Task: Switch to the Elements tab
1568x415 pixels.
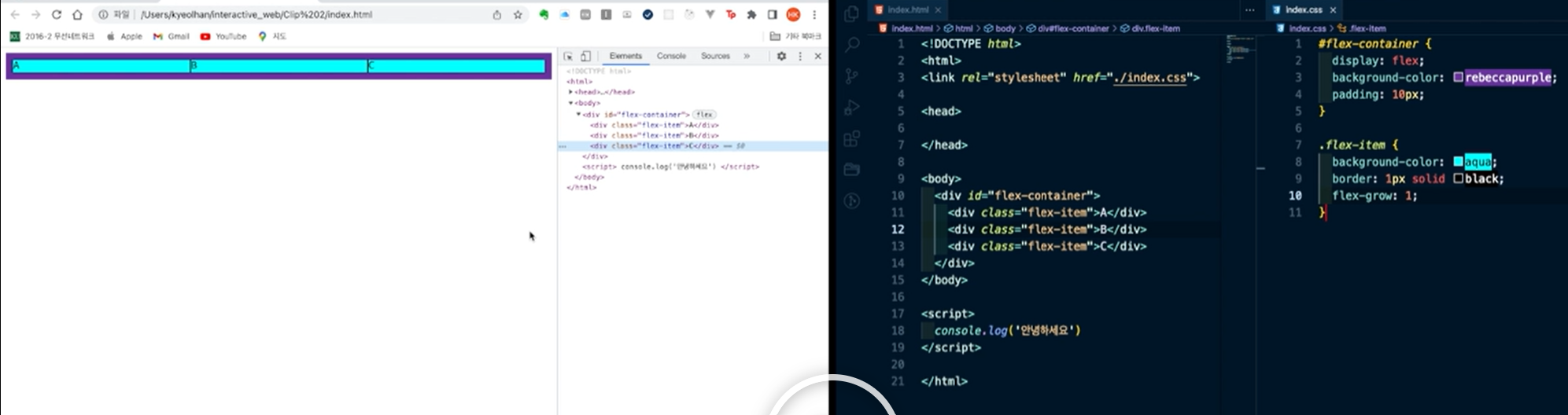Action: tap(625, 57)
